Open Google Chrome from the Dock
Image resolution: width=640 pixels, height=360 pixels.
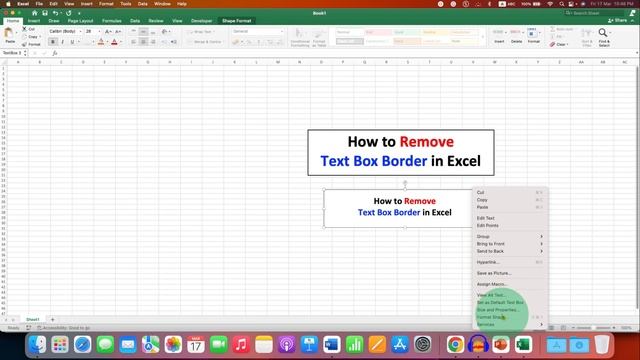coord(455,344)
